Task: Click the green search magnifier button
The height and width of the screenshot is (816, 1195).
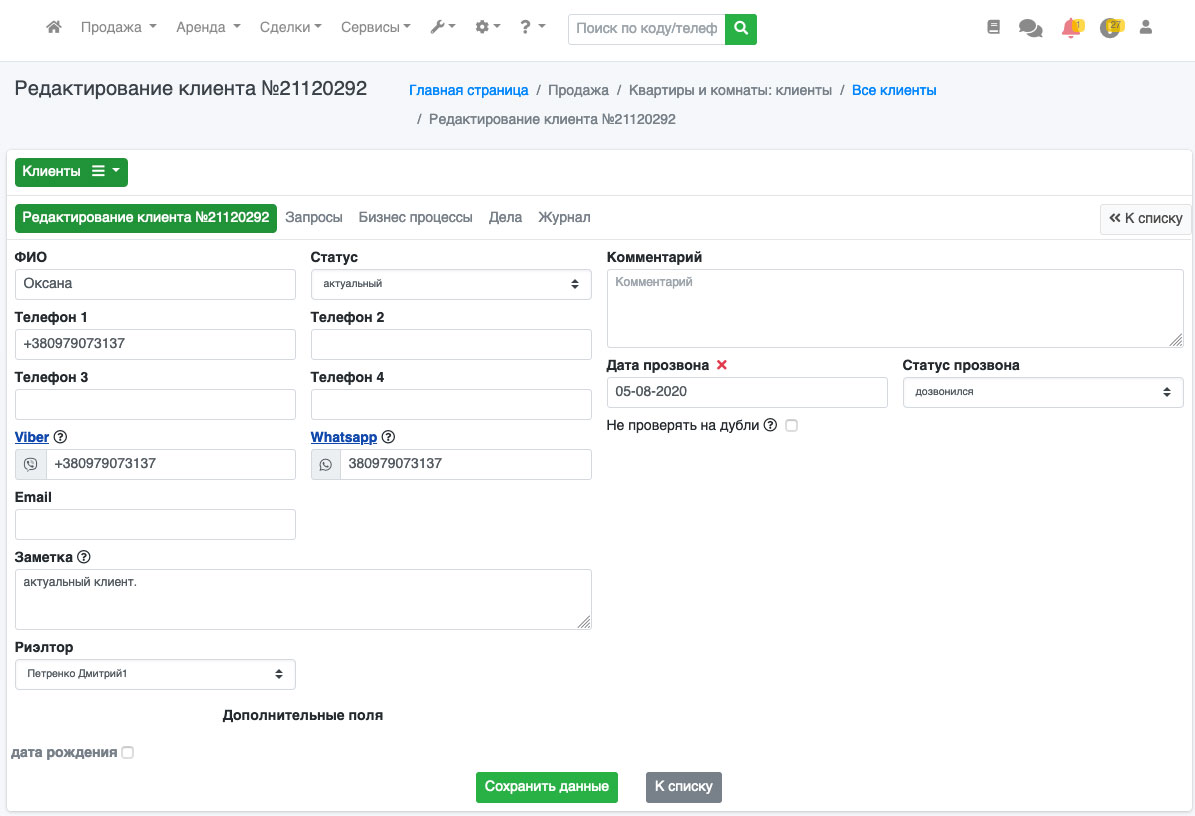Action: click(741, 29)
